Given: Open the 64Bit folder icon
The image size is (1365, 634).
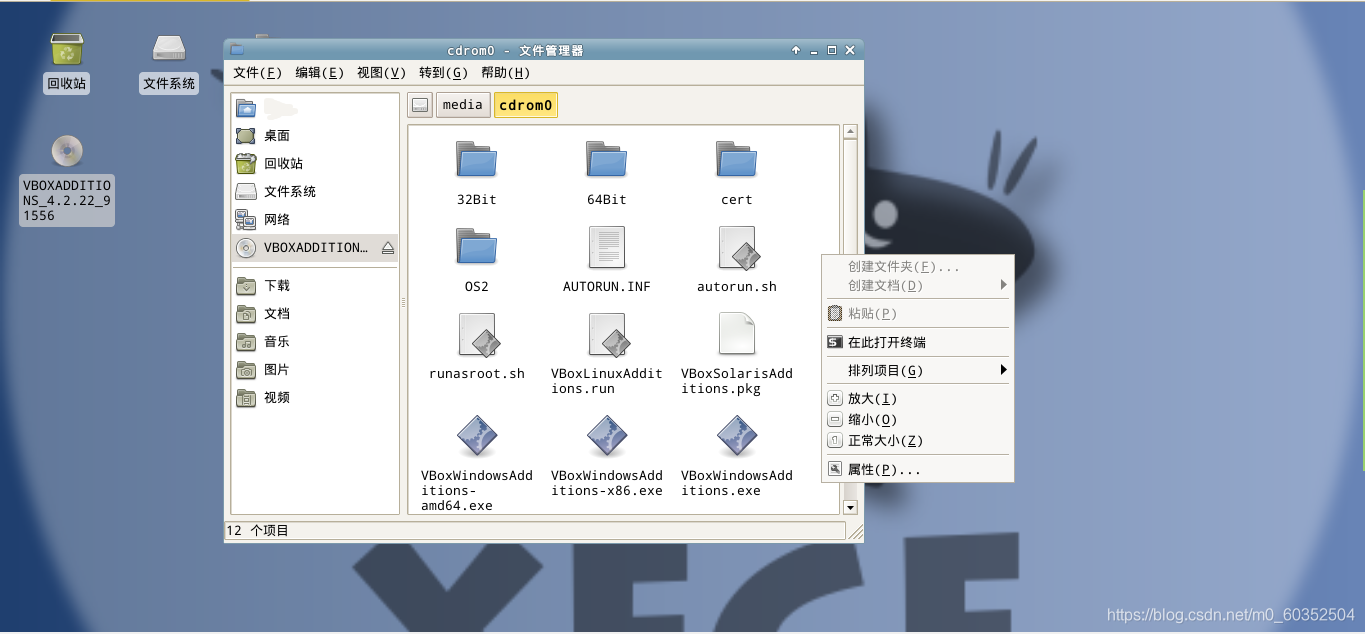Looking at the screenshot, I should click(x=607, y=160).
